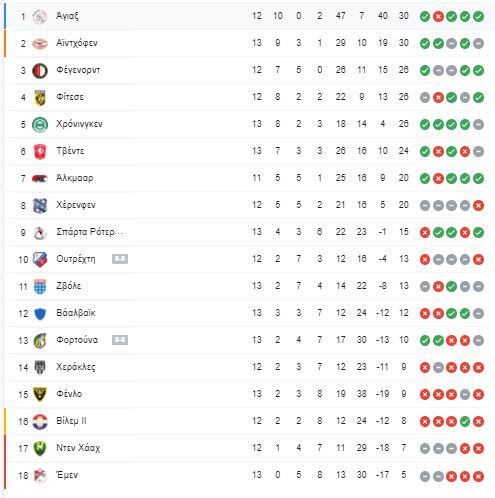
Task: Open the Αϊντχόφεν team page
Action: coord(77,43)
